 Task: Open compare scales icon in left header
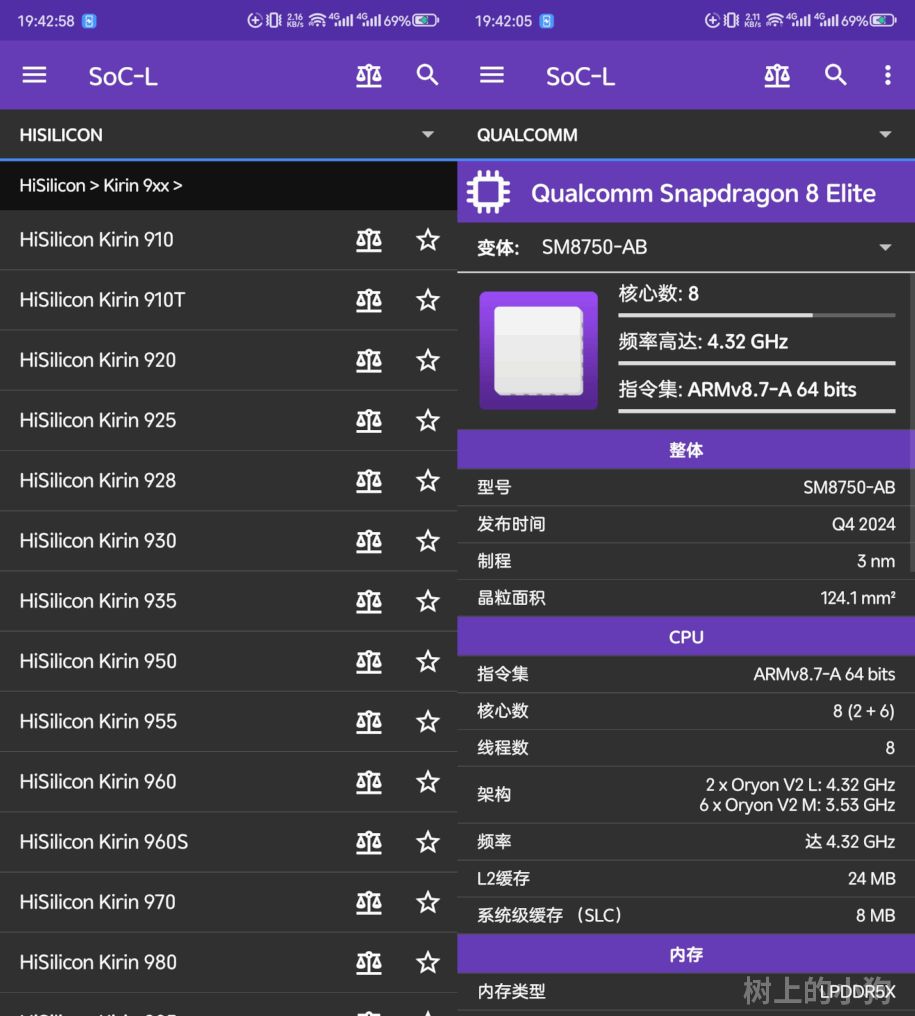pyautogui.click(x=369, y=76)
